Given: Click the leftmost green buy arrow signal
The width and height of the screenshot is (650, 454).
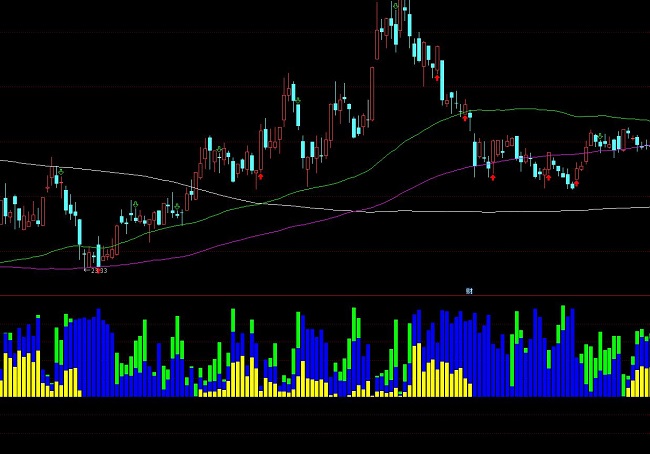Looking at the screenshot, I should click(x=60, y=172).
